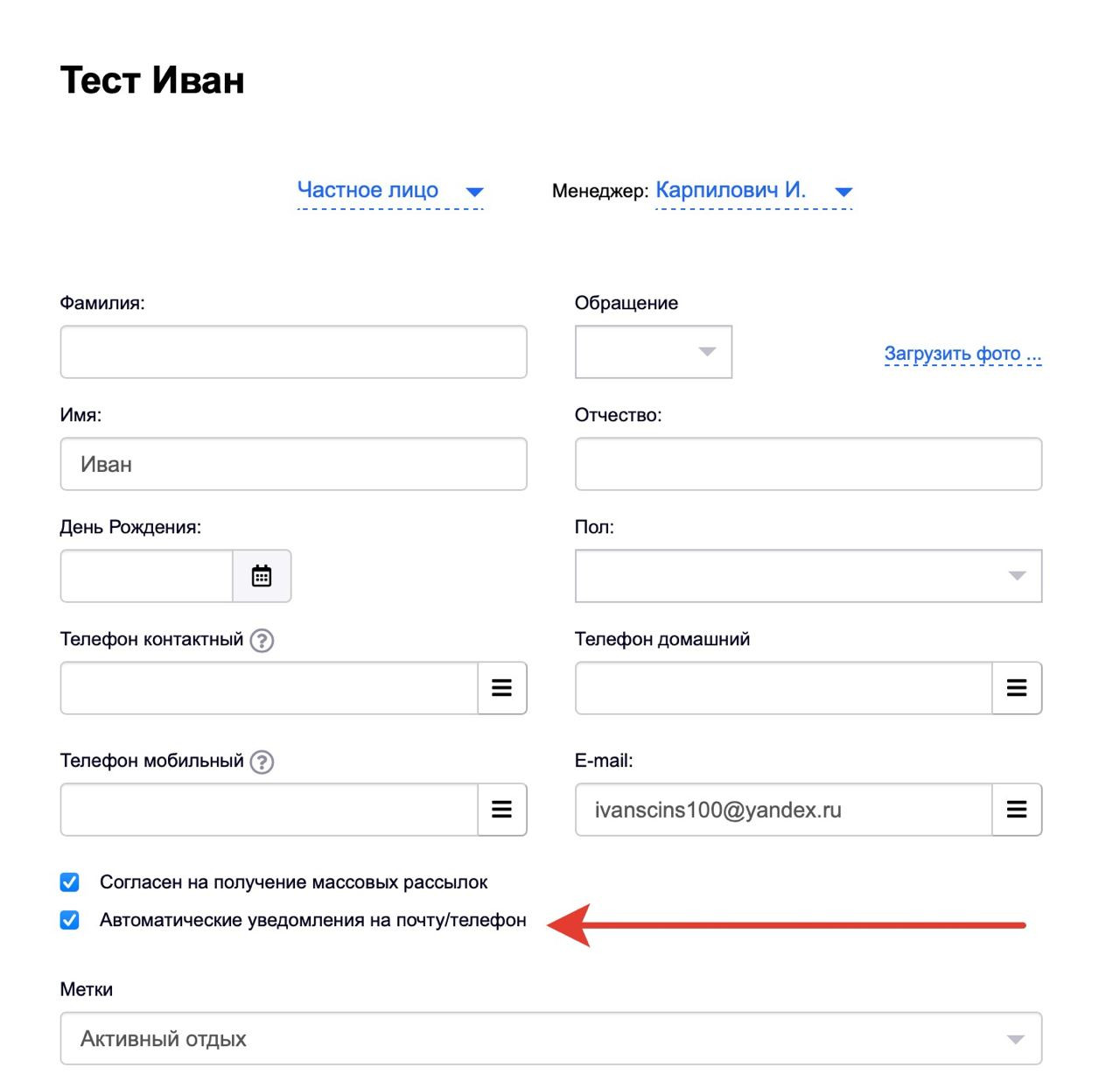Click the mobile phone list menu icon
Screen dimensions: 1120x1081
click(x=501, y=810)
